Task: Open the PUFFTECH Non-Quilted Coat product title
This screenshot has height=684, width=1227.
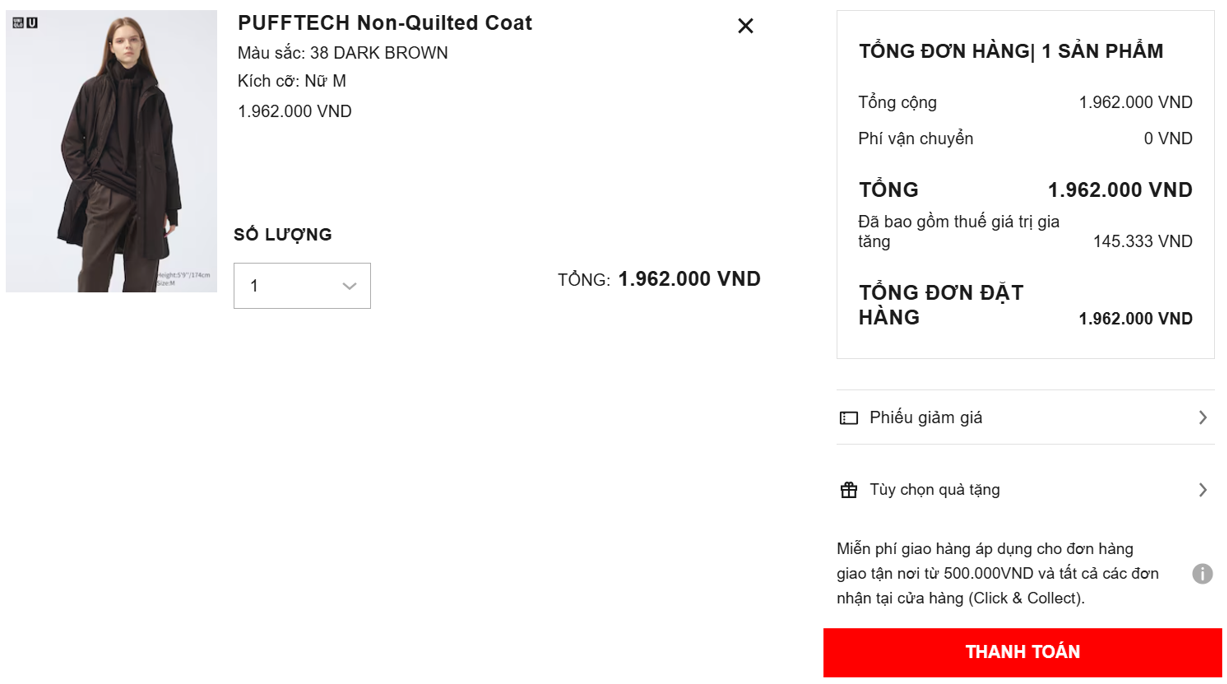Action: click(x=385, y=23)
